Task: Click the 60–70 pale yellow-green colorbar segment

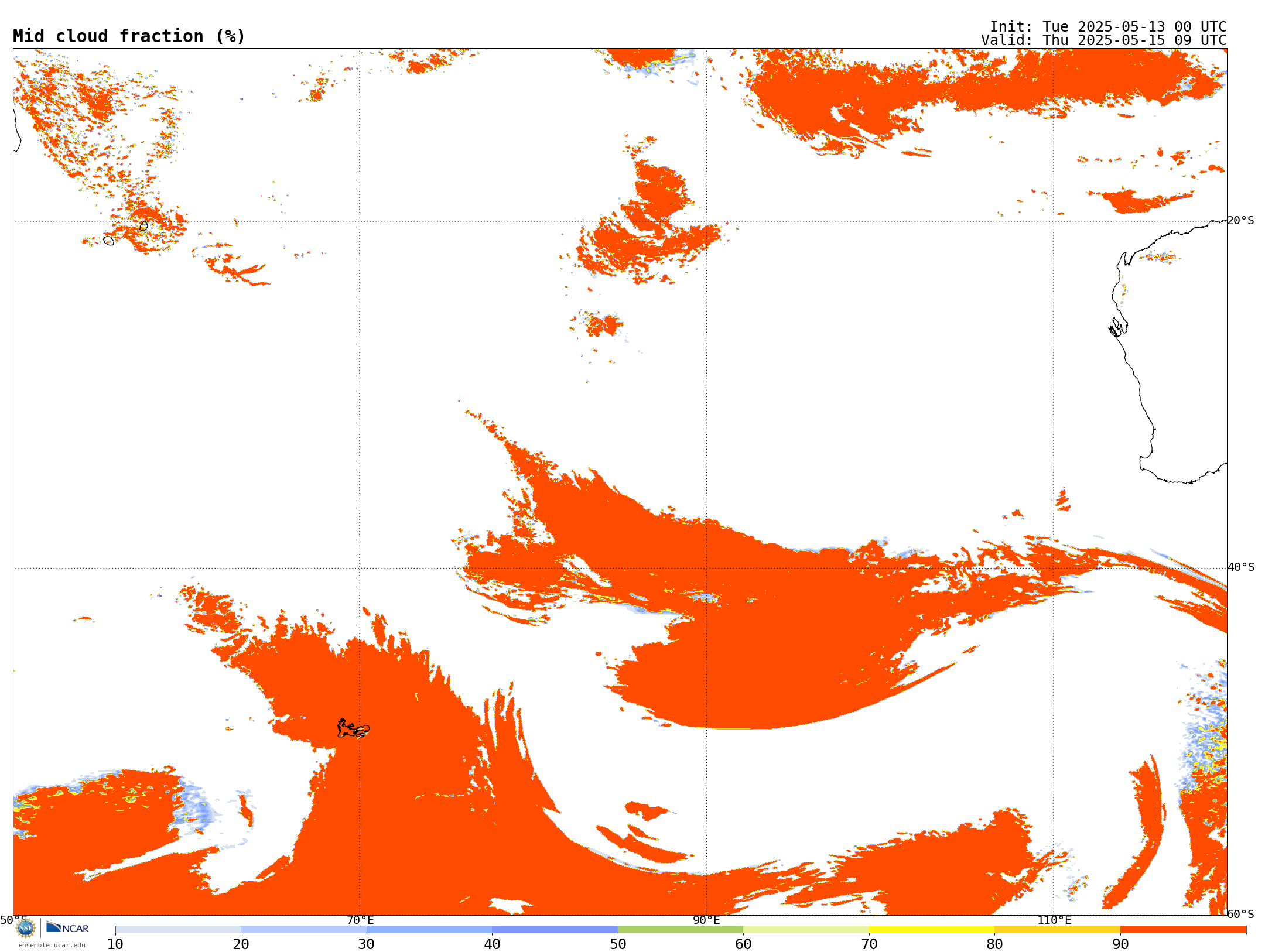Action: click(806, 930)
